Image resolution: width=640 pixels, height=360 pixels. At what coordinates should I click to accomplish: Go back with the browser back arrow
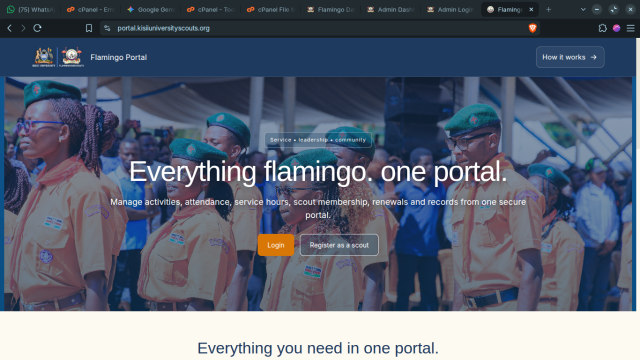coord(9,28)
